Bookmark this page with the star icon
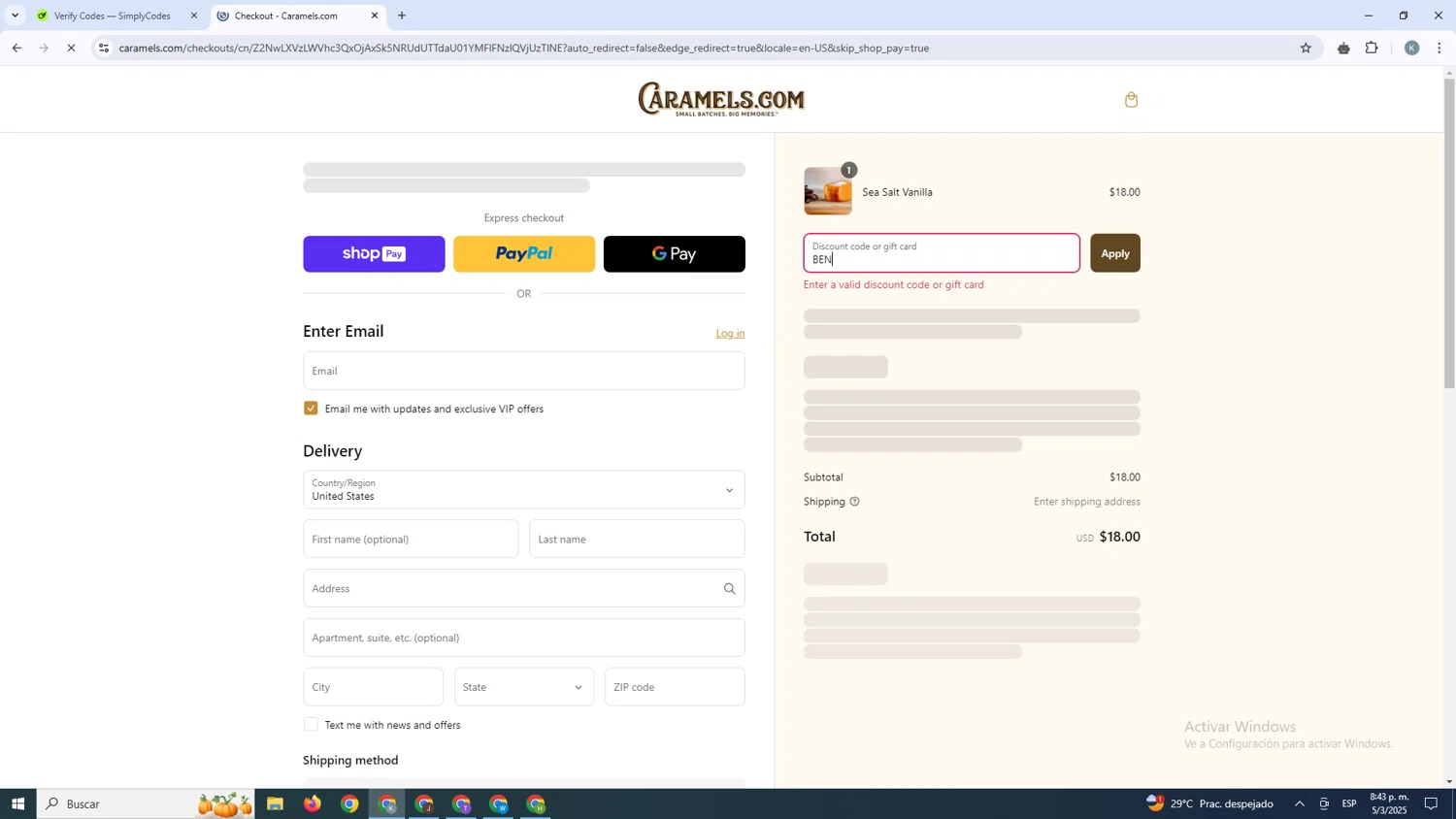The image size is (1456, 819). (x=1306, y=48)
